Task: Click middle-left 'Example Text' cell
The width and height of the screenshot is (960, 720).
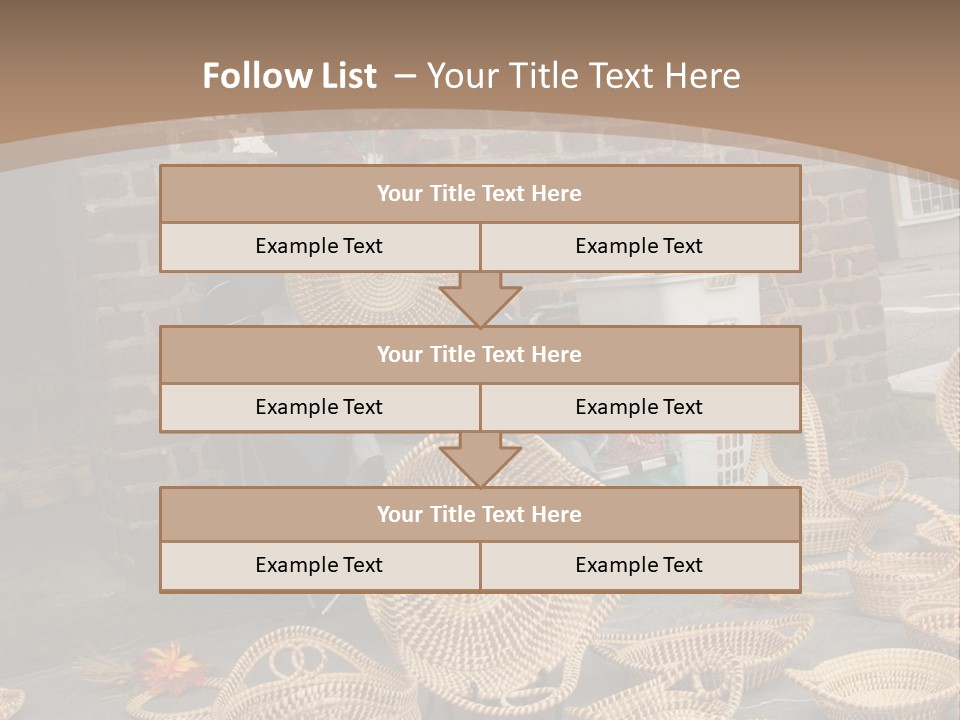Action: click(319, 407)
